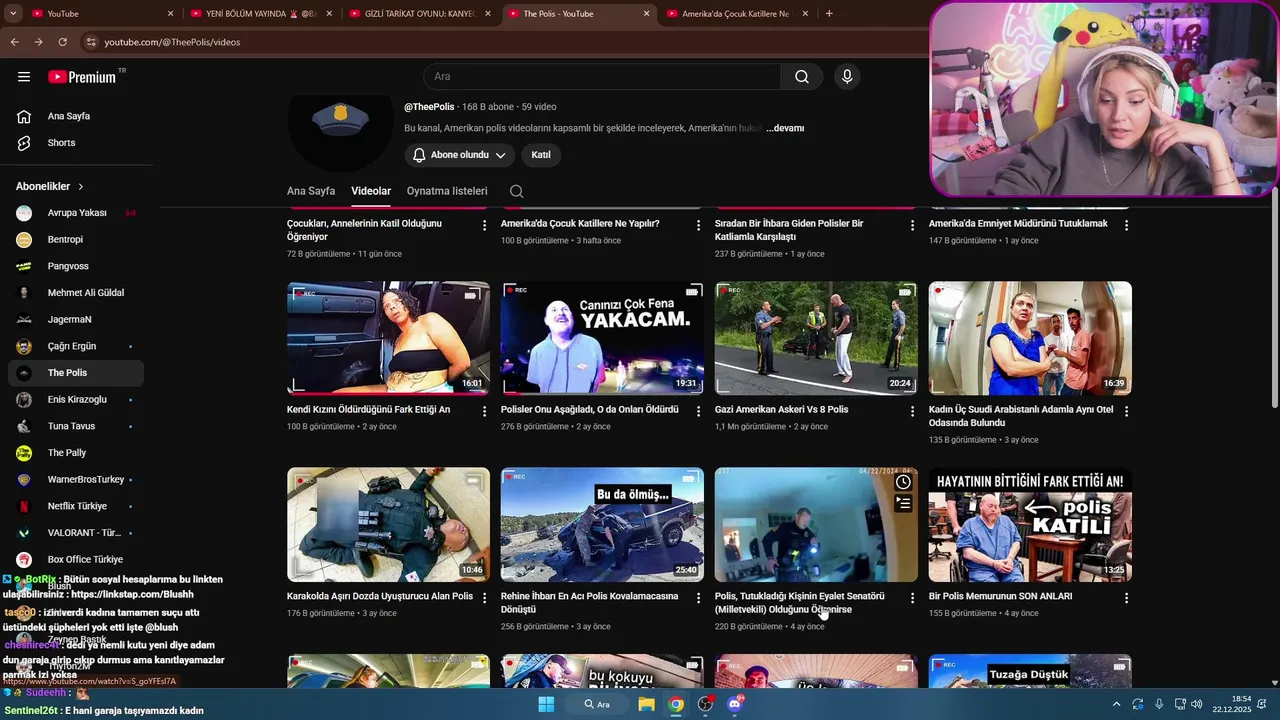Open Oynatma listeleri channel tab
The height and width of the screenshot is (720, 1280).
tap(447, 191)
